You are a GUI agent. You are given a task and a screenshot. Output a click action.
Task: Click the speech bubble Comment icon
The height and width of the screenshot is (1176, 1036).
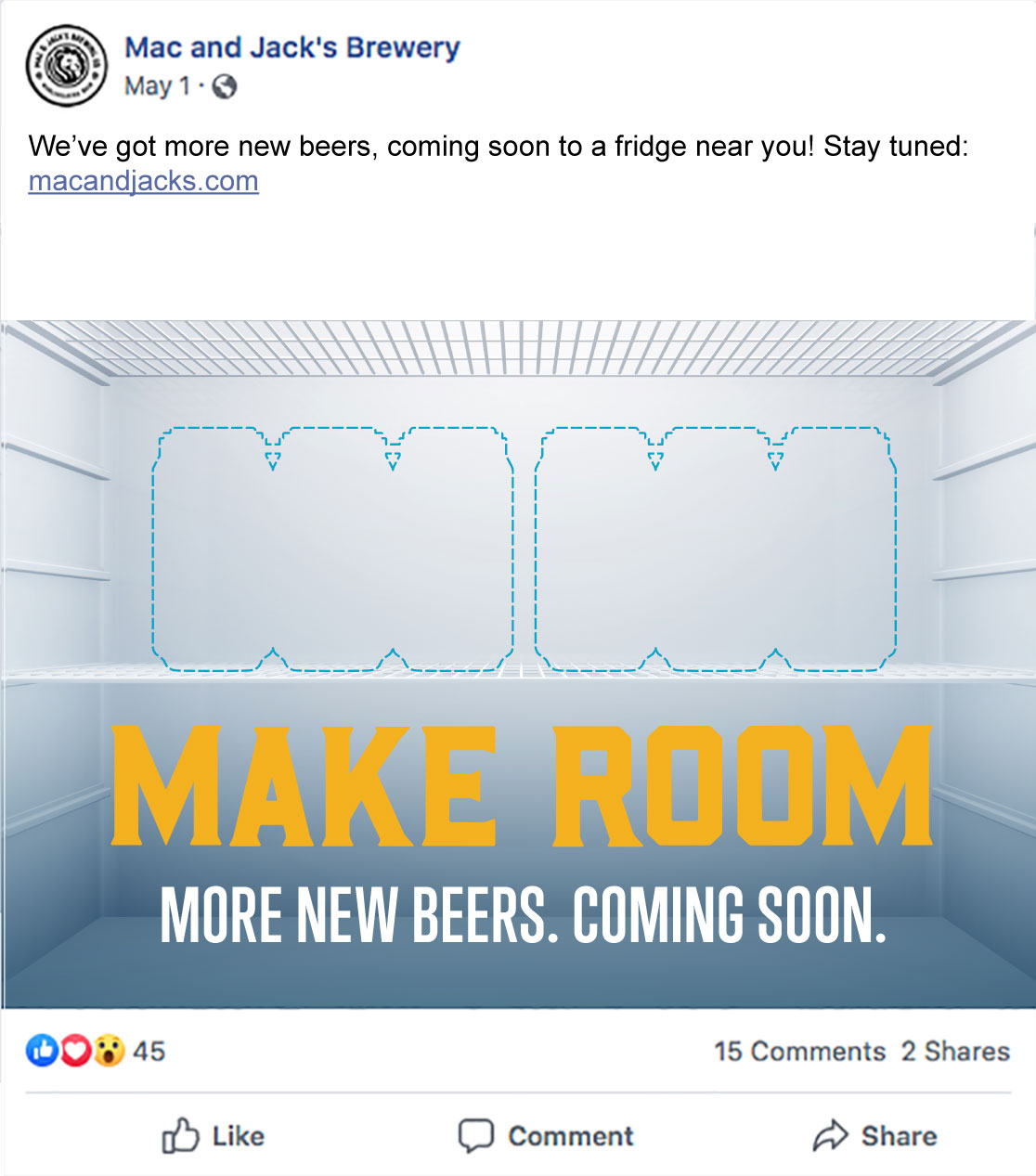pos(476,1136)
